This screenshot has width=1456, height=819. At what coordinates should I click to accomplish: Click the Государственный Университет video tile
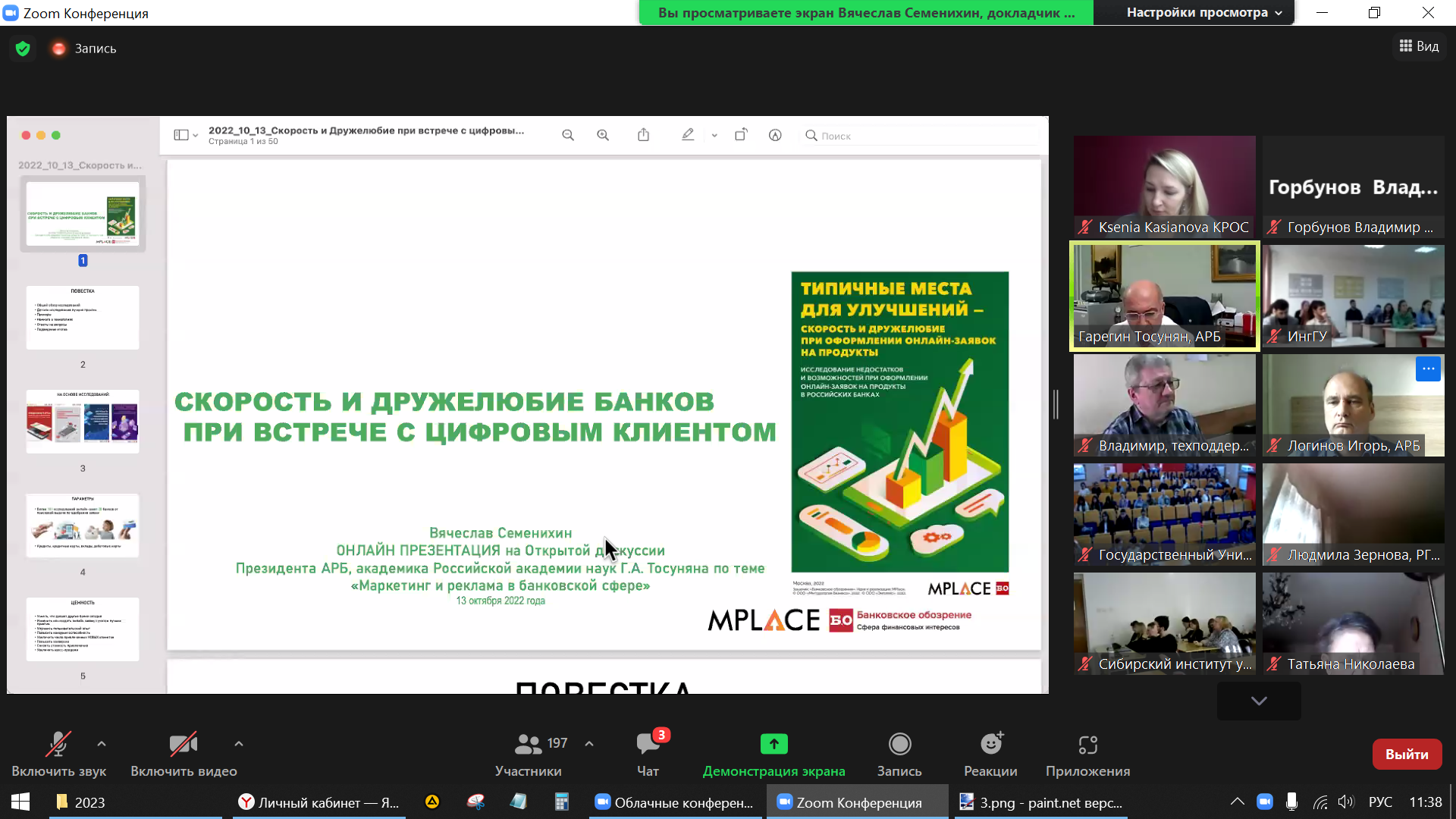click(1164, 514)
